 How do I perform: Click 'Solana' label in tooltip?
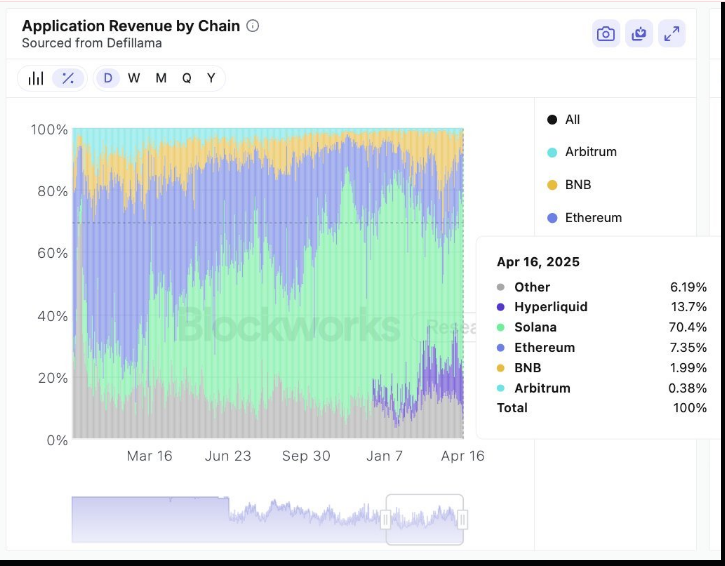coord(535,327)
